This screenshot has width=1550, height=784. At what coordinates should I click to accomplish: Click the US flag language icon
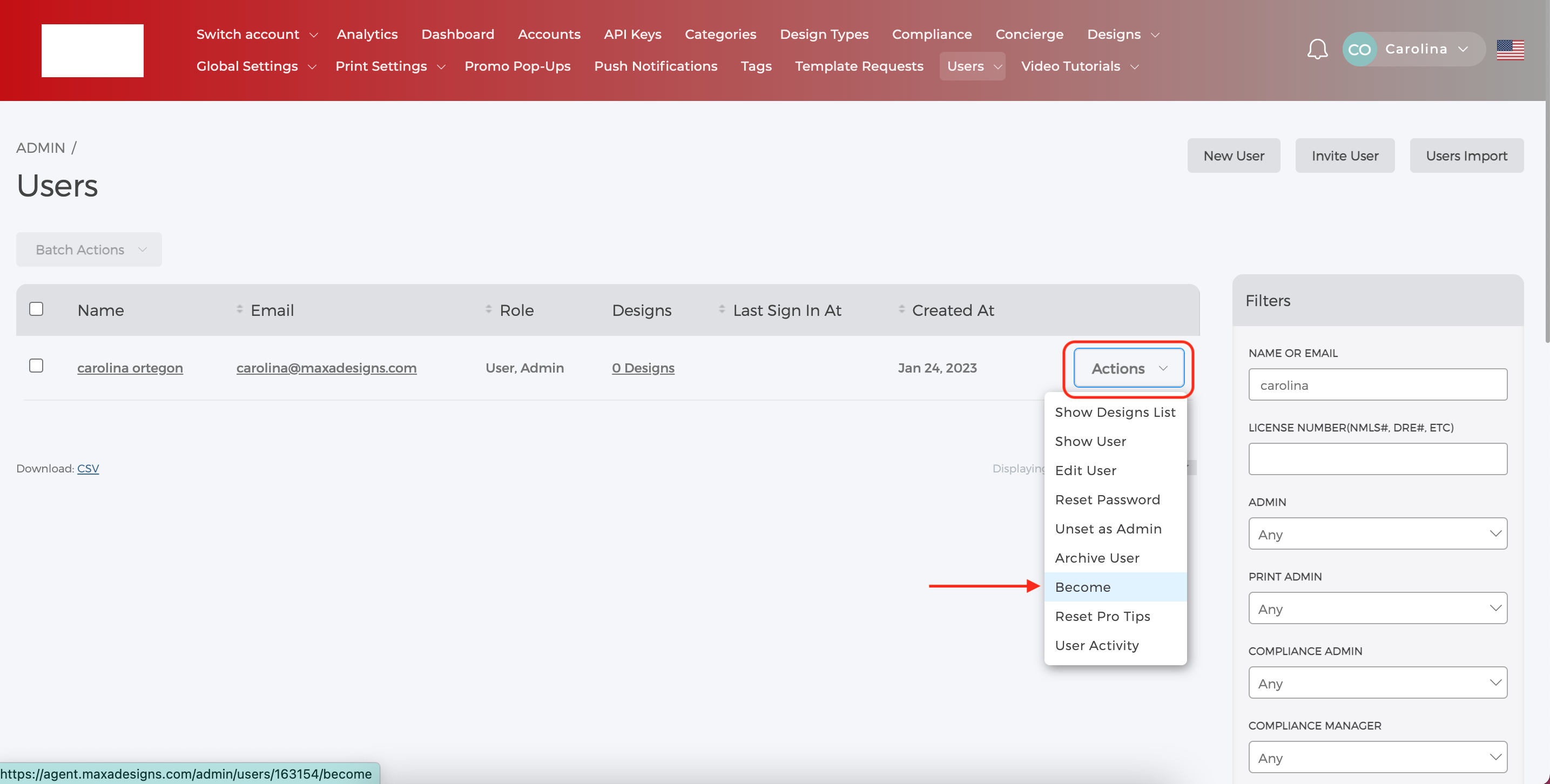[x=1509, y=49]
